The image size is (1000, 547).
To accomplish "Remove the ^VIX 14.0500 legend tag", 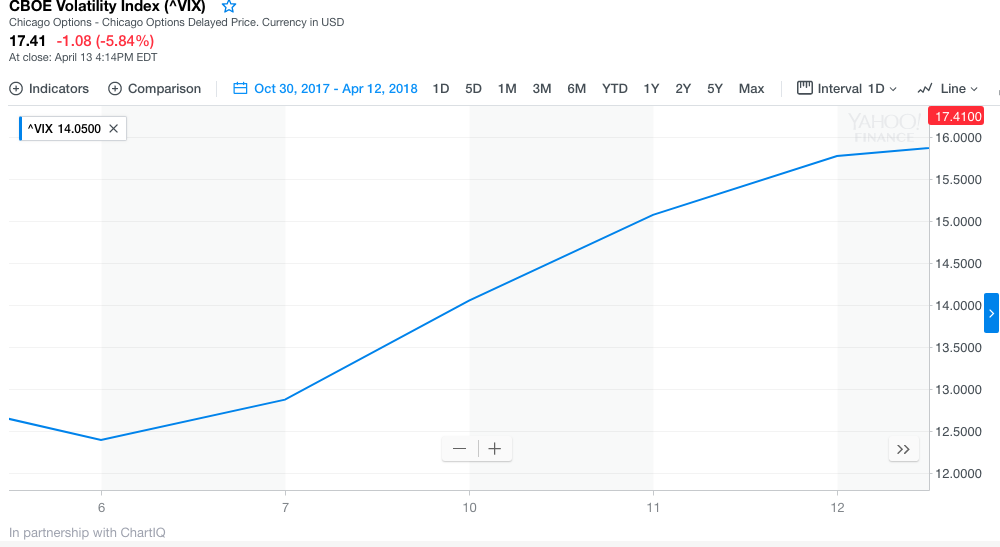I will pos(114,129).
